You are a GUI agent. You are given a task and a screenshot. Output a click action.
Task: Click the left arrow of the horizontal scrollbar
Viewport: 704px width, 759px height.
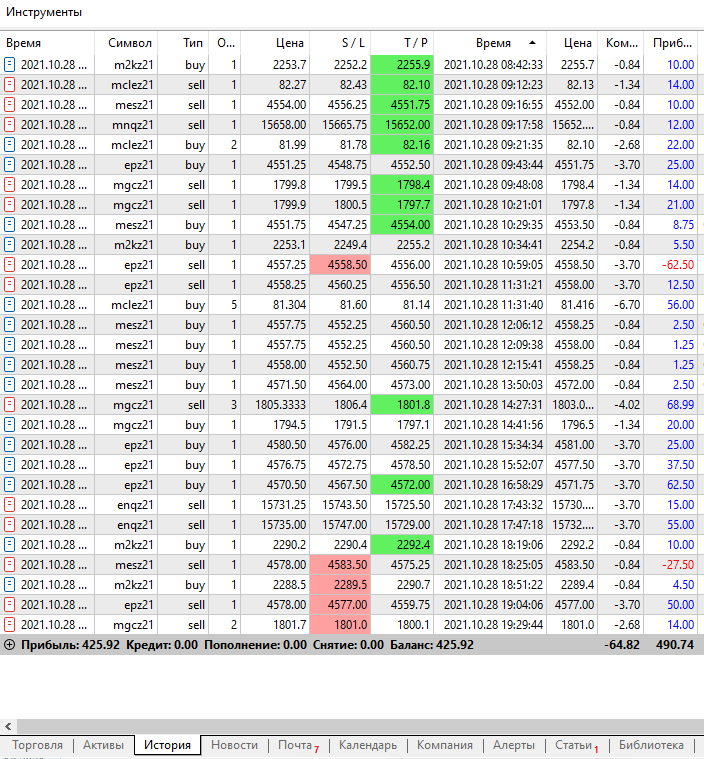click(x=8, y=726)
